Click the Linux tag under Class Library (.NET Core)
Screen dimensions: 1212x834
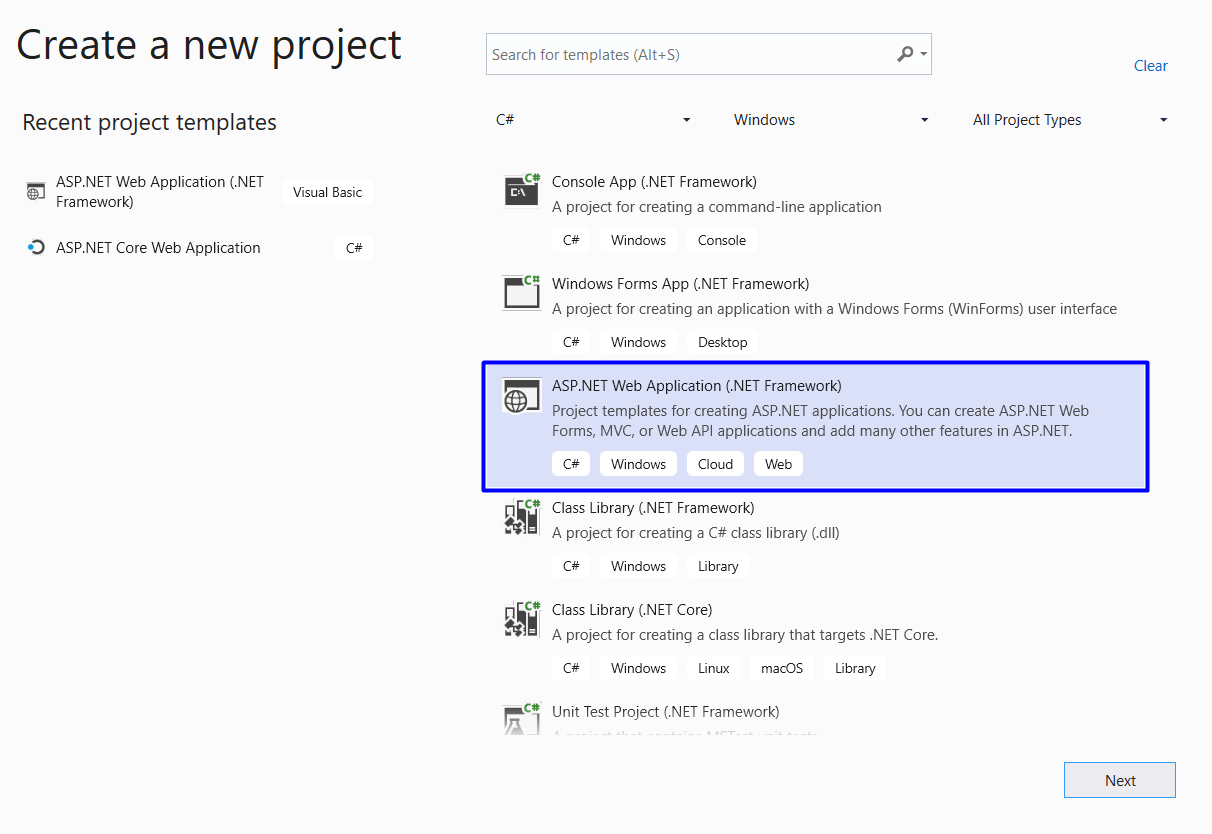tap(714, 668)
